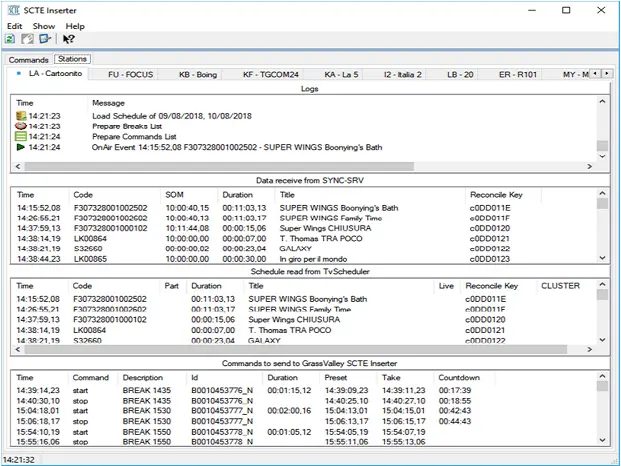Click the blue export icon in toolbar
Viewport: 621px width, 466px height.
click(44, 39)
